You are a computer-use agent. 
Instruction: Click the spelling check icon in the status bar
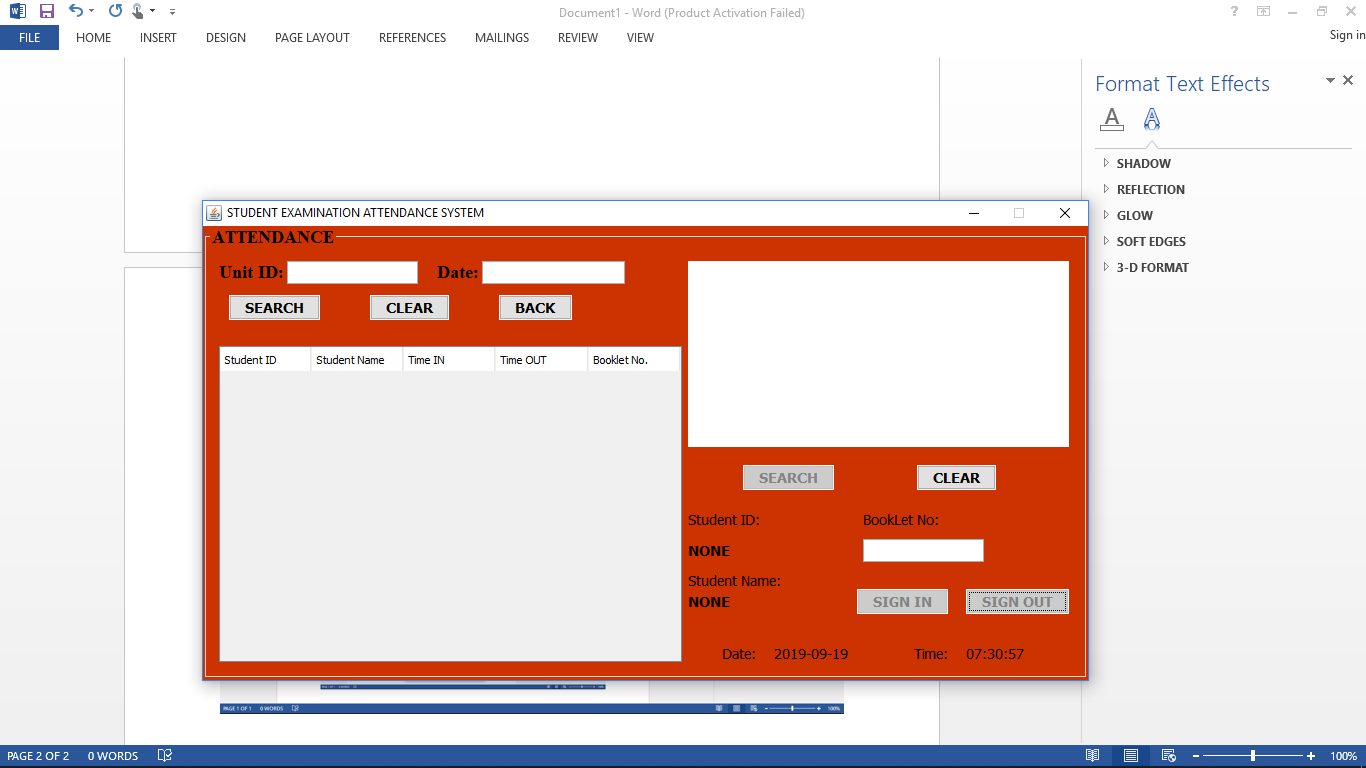(165, 755)
